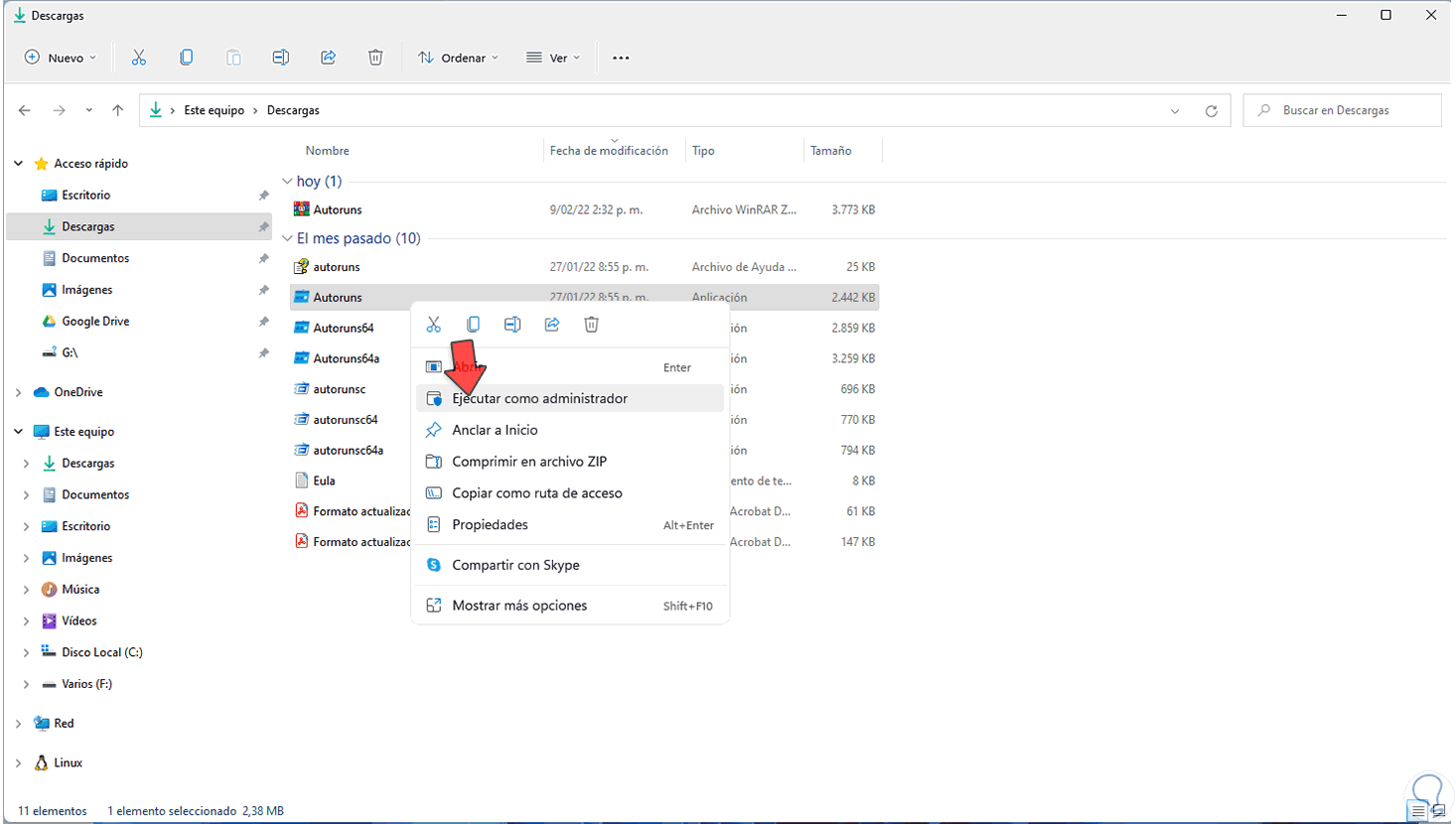This screenshot has height=824, width=1456.
Task: Choose Ejecutar como administrador
Action: pyautogui.click(x=570, y=398)
